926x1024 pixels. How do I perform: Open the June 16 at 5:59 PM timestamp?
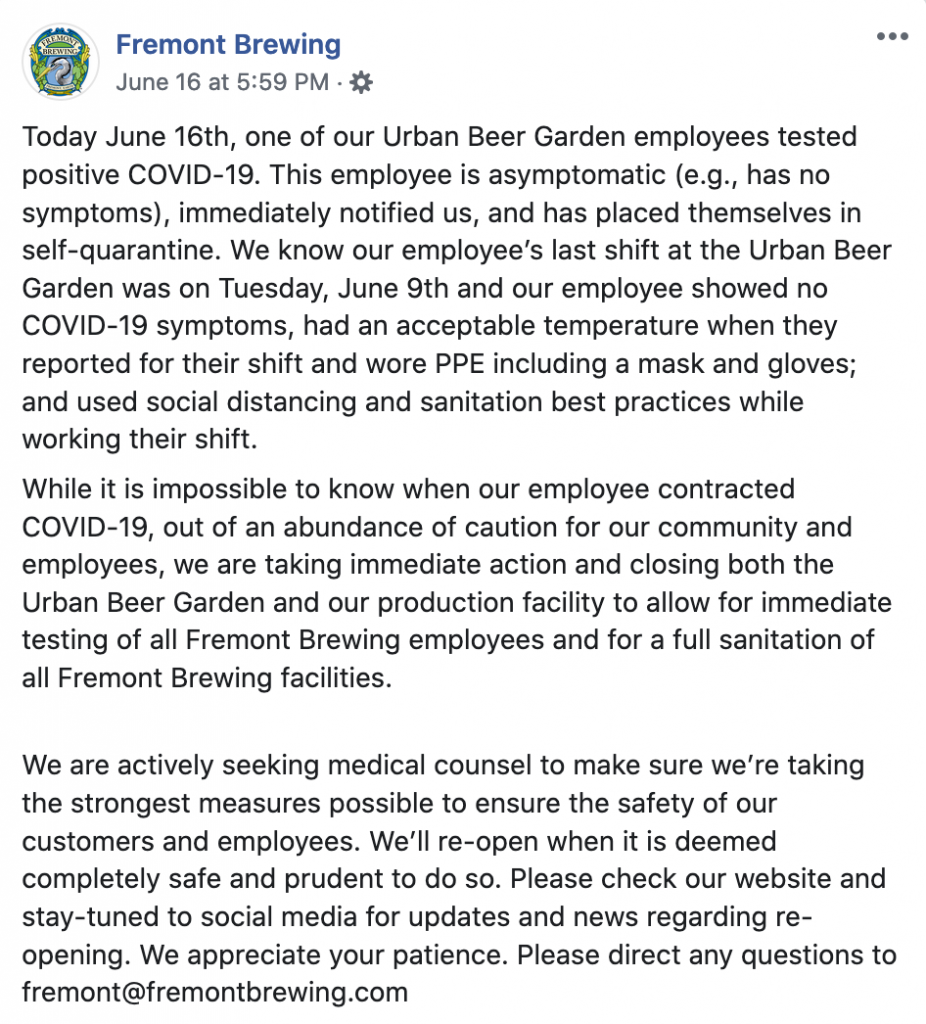pyautogui.click(x=223, y=82)
